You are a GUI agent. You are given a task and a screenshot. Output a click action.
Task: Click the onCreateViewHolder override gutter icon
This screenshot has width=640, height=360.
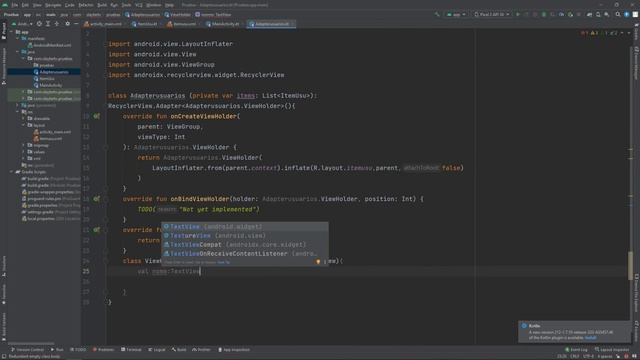click(97, 116)
